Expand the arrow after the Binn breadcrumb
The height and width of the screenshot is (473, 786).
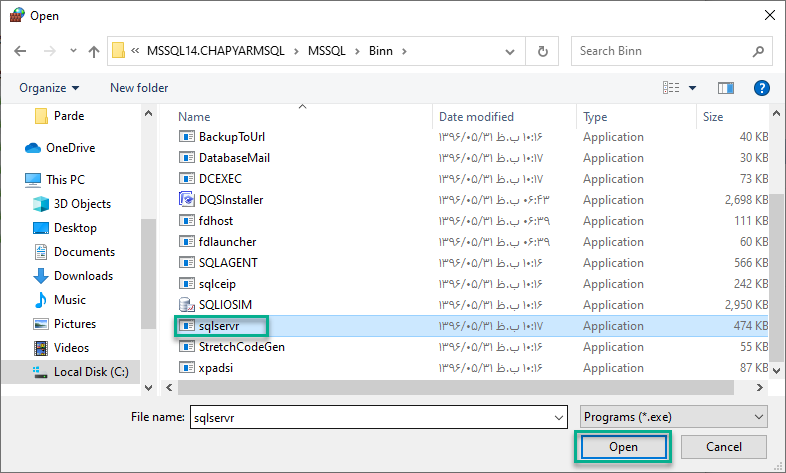coord(404,51)
